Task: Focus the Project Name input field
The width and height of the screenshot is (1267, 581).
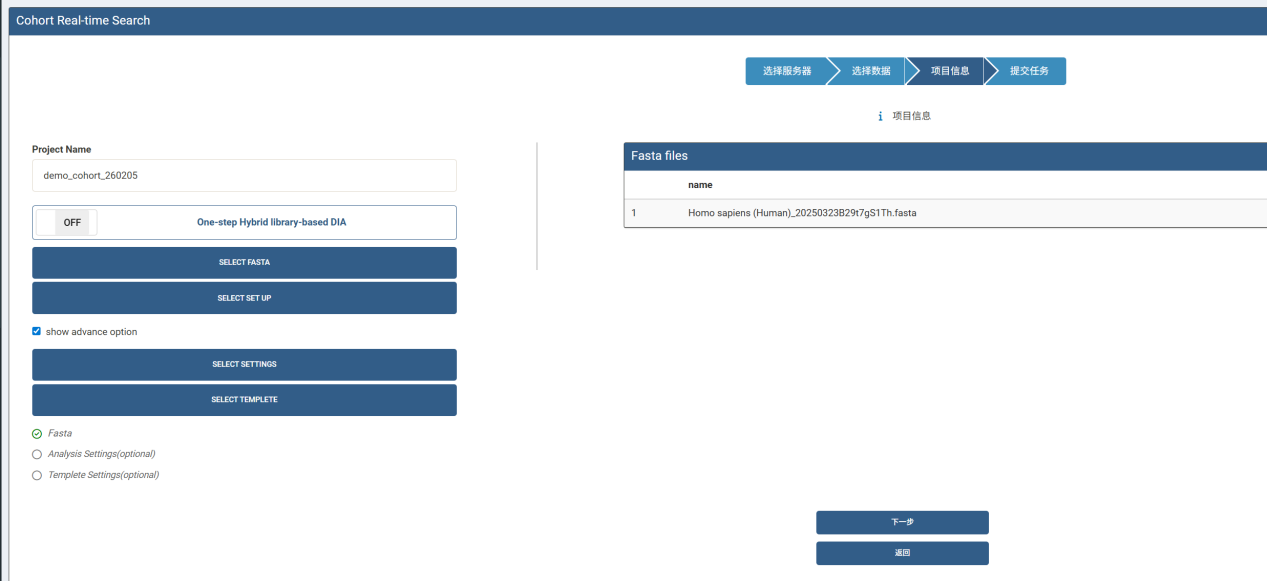Action: 244,175
